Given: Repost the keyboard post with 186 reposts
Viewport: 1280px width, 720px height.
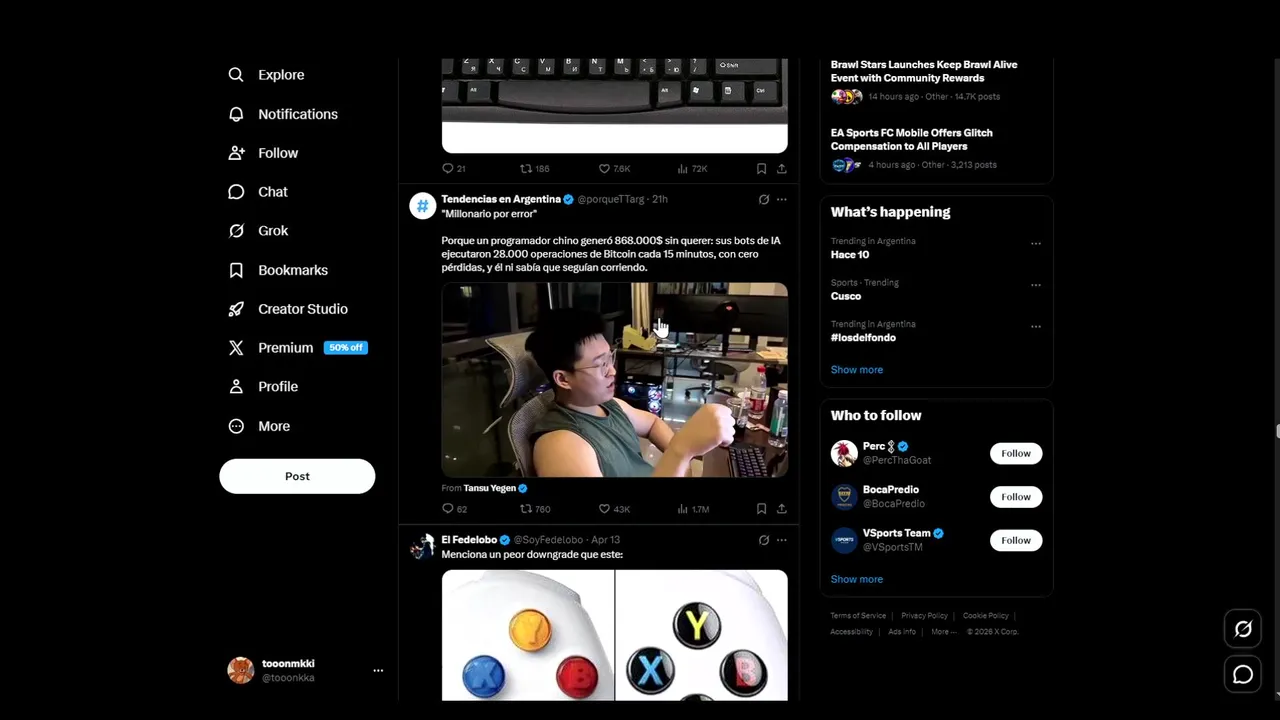Looking at the screenshot, I should pyautogui.click(x=535, y=169).
